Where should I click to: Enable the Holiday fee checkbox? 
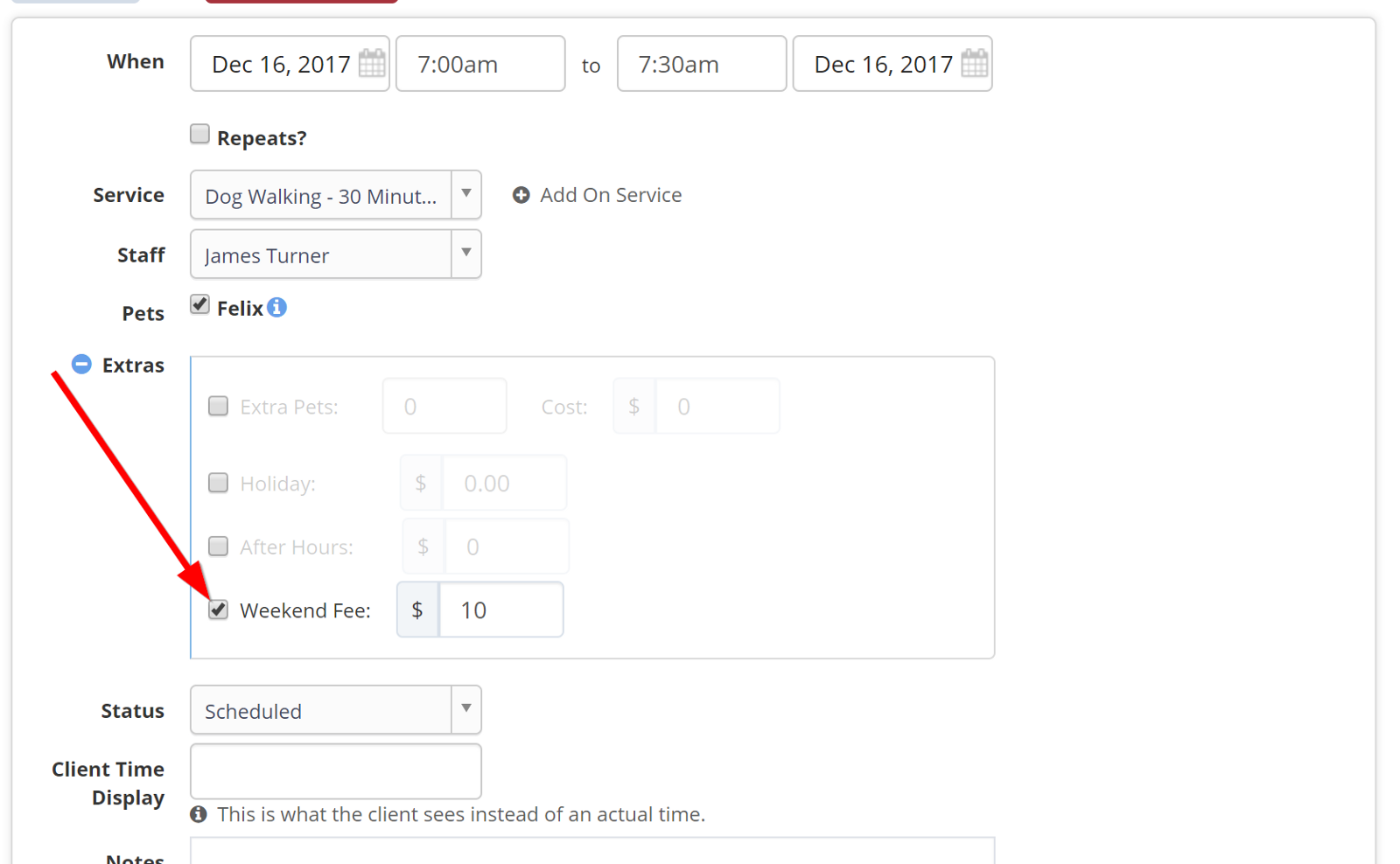218,483
